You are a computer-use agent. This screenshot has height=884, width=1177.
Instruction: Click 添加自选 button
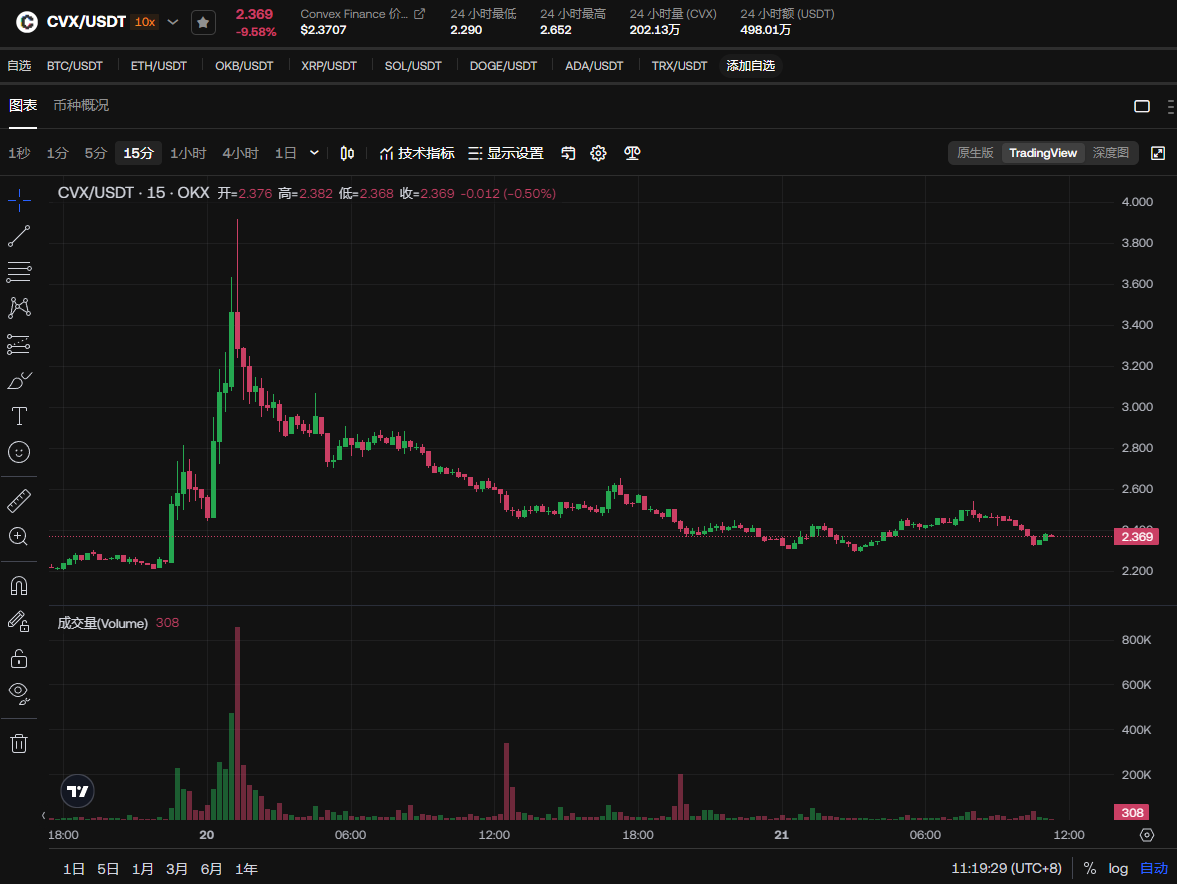[751, 66]
